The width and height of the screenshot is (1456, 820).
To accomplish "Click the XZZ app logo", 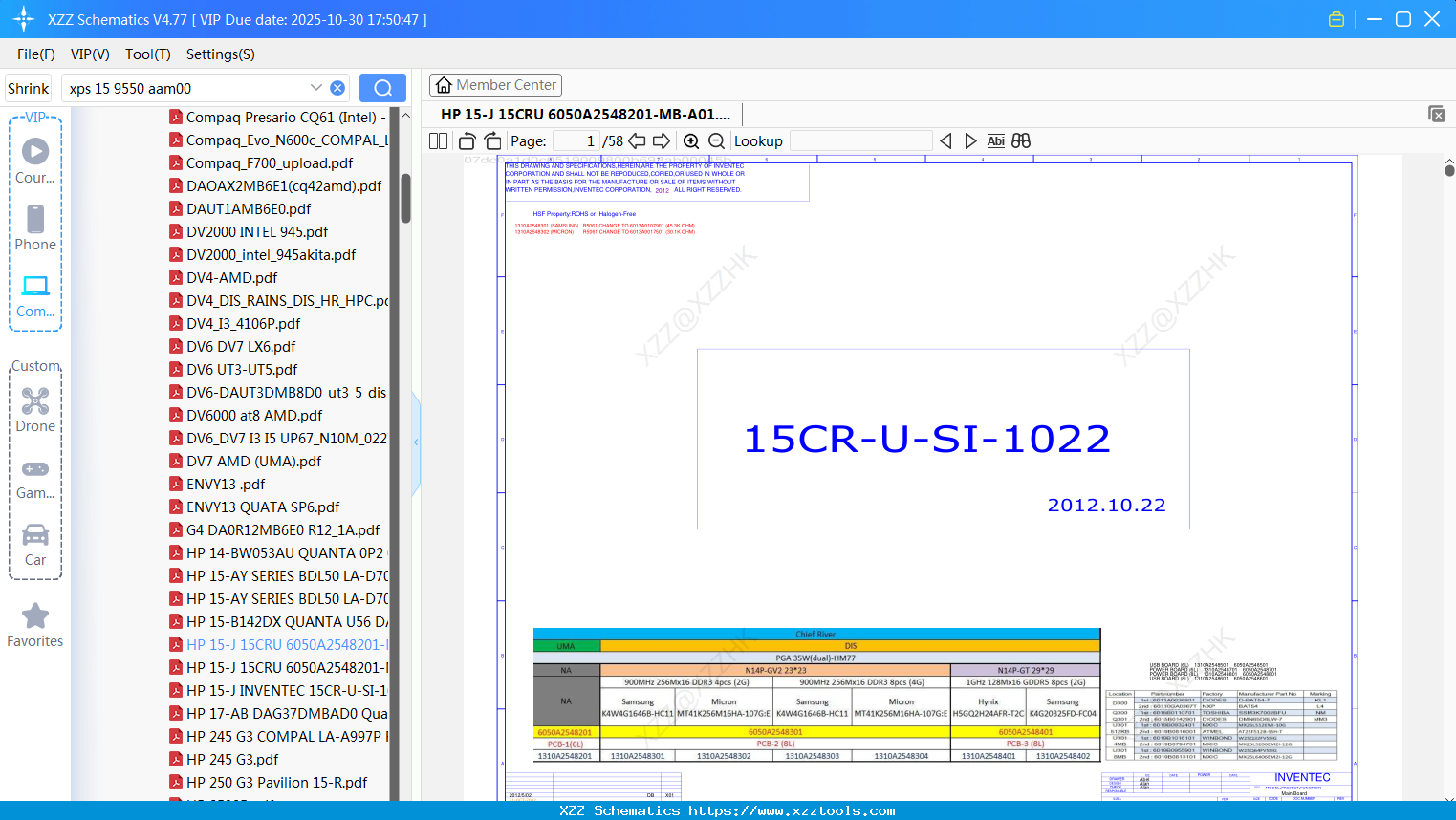I will point(24,19).
